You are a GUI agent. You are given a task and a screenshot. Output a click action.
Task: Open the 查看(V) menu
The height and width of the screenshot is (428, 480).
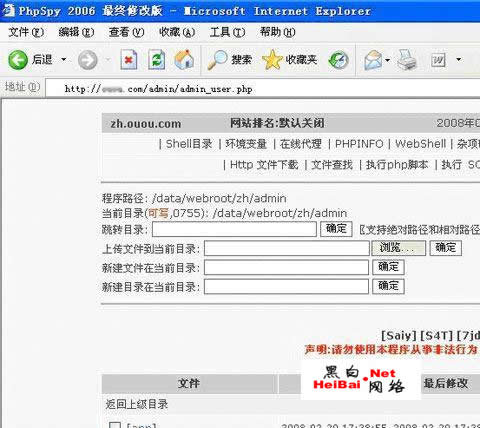127,32
